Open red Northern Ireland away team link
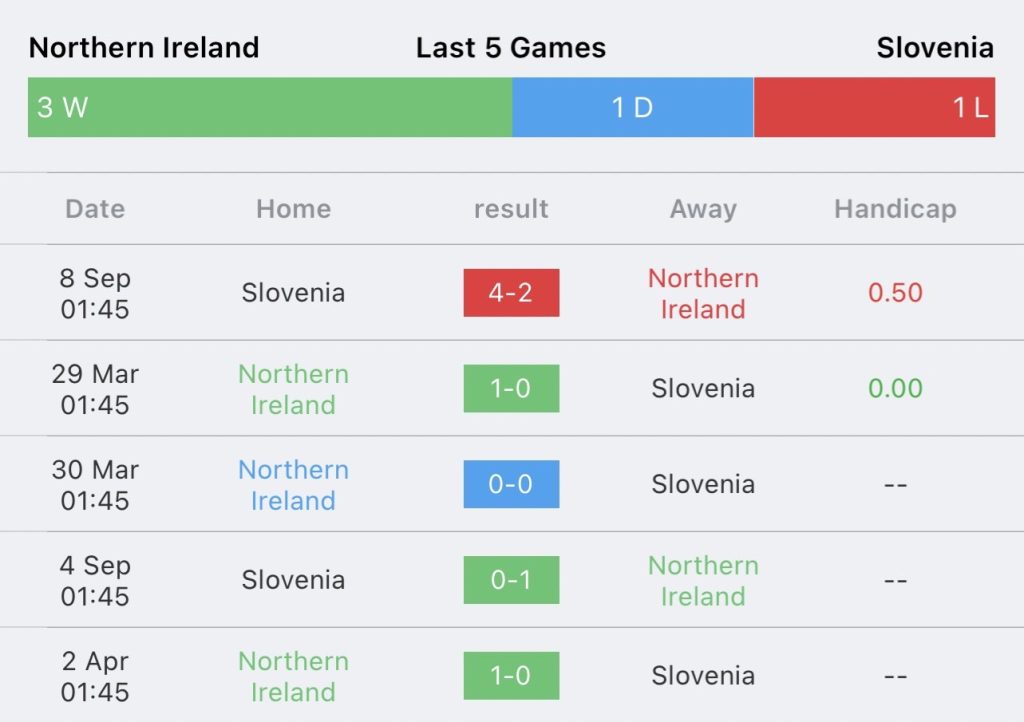Viewport: 1024px width, 722px height. point(703,294)
